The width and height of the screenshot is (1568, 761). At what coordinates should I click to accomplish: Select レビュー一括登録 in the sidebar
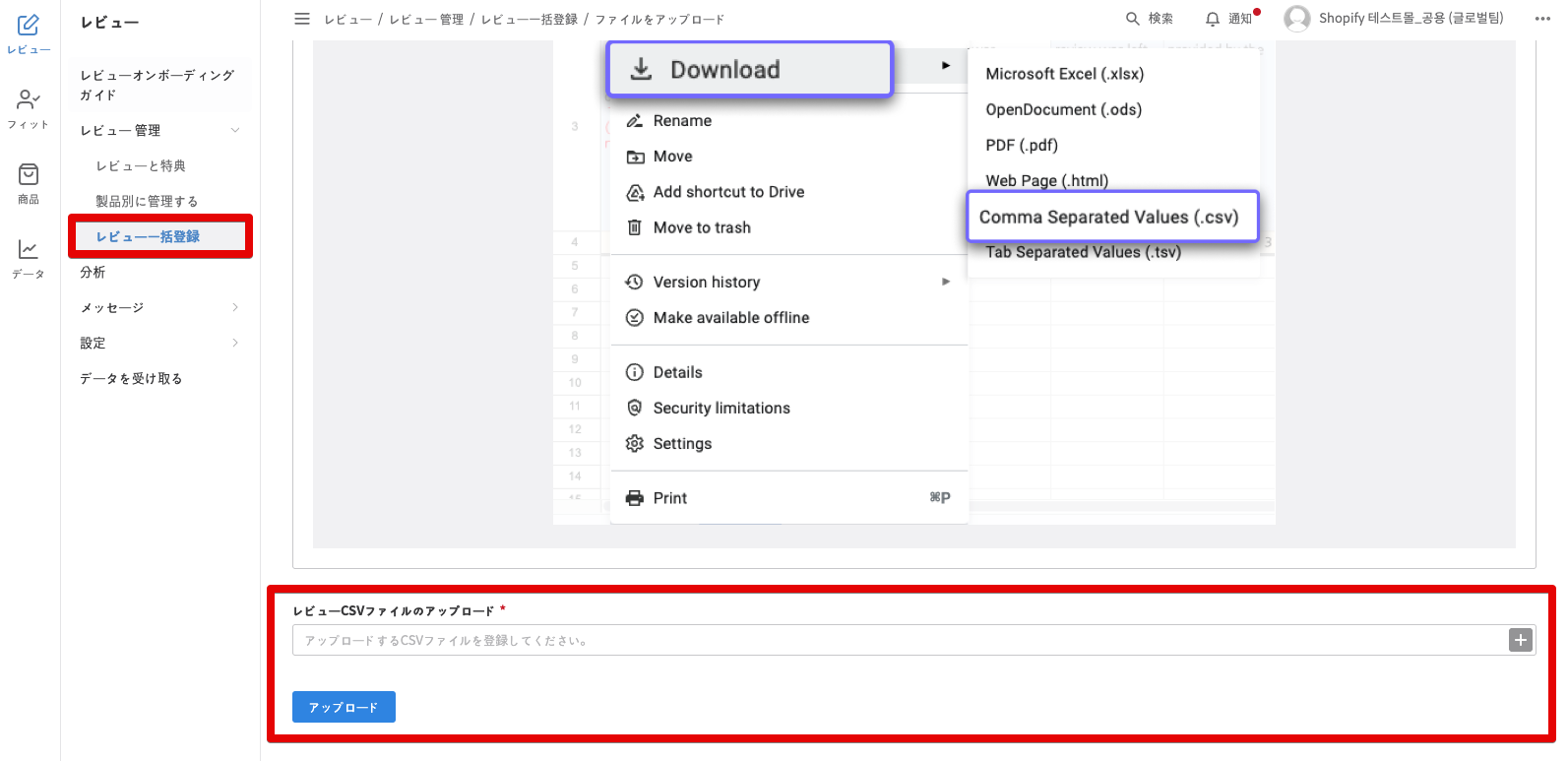(148, 237)
